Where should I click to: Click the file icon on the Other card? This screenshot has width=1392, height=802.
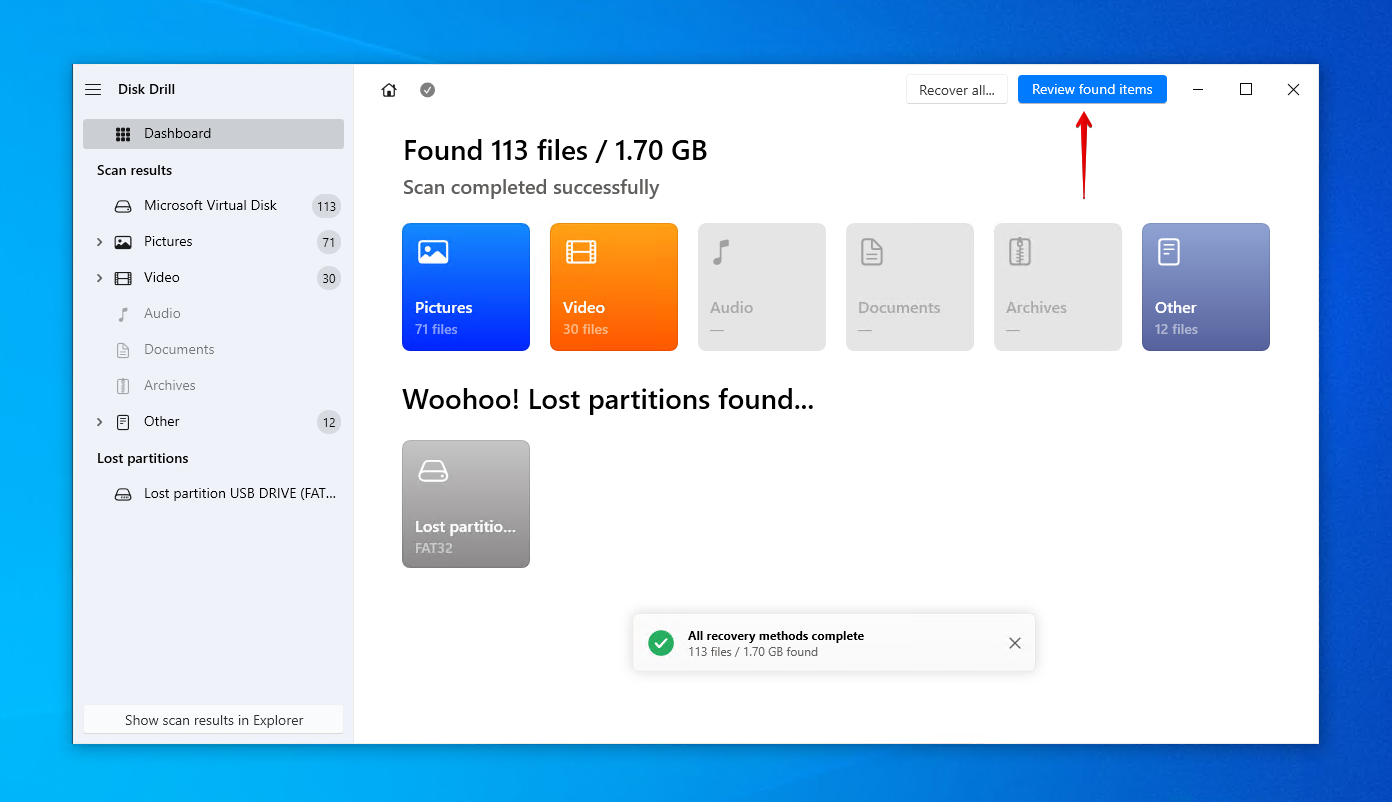click(1168, 252)
